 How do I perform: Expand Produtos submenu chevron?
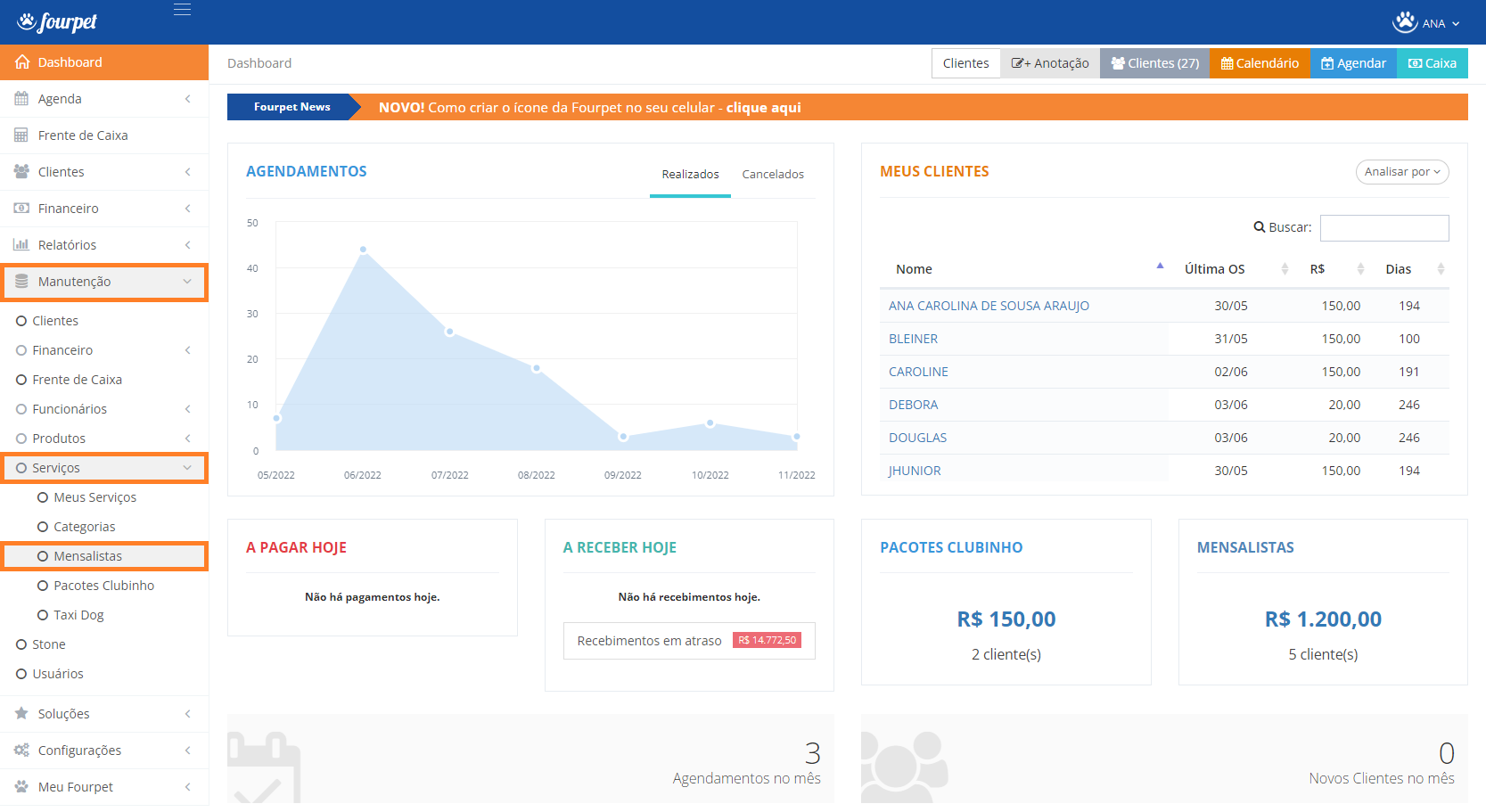point(187,439)
